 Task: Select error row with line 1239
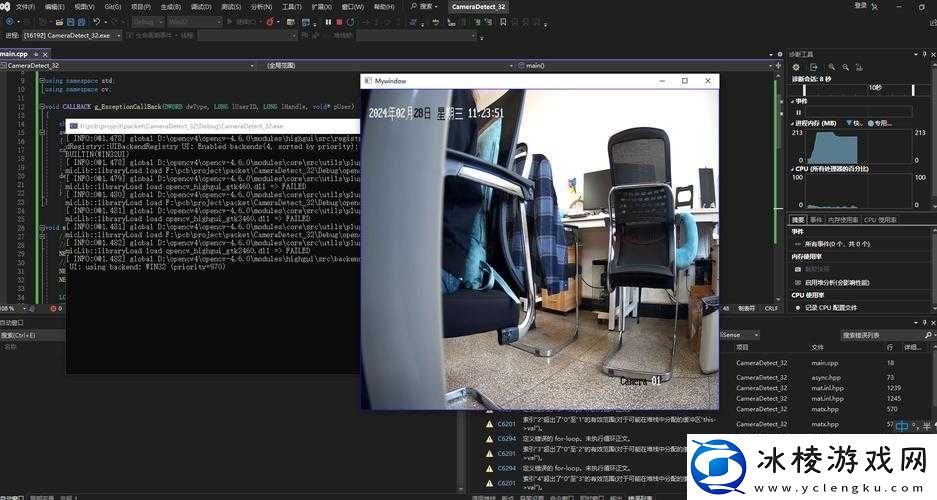click(x=825, y=388)
